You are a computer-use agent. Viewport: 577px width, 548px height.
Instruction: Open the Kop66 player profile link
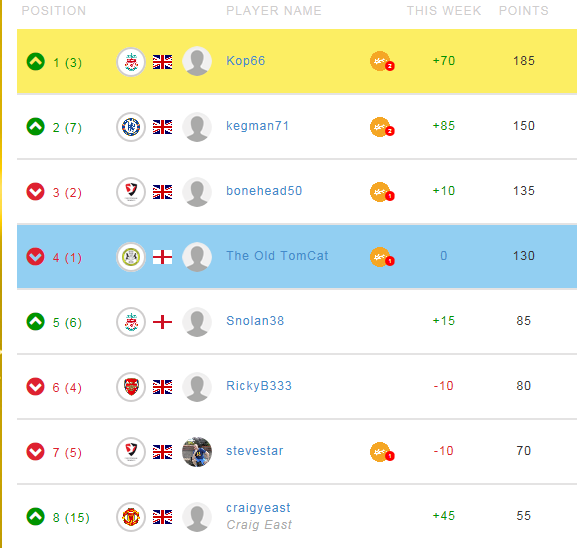tap(245, 61)
